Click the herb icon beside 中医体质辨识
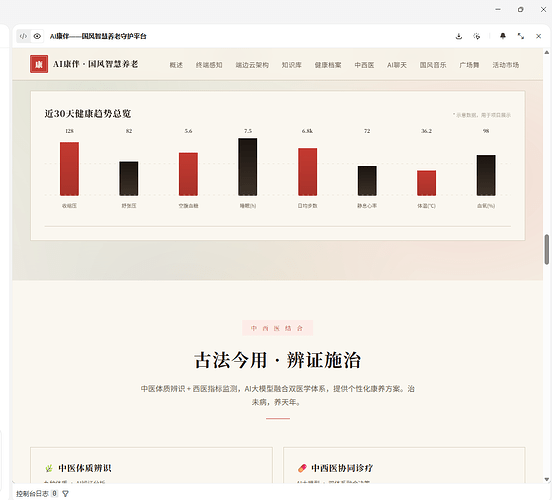 tap(49, 468)
